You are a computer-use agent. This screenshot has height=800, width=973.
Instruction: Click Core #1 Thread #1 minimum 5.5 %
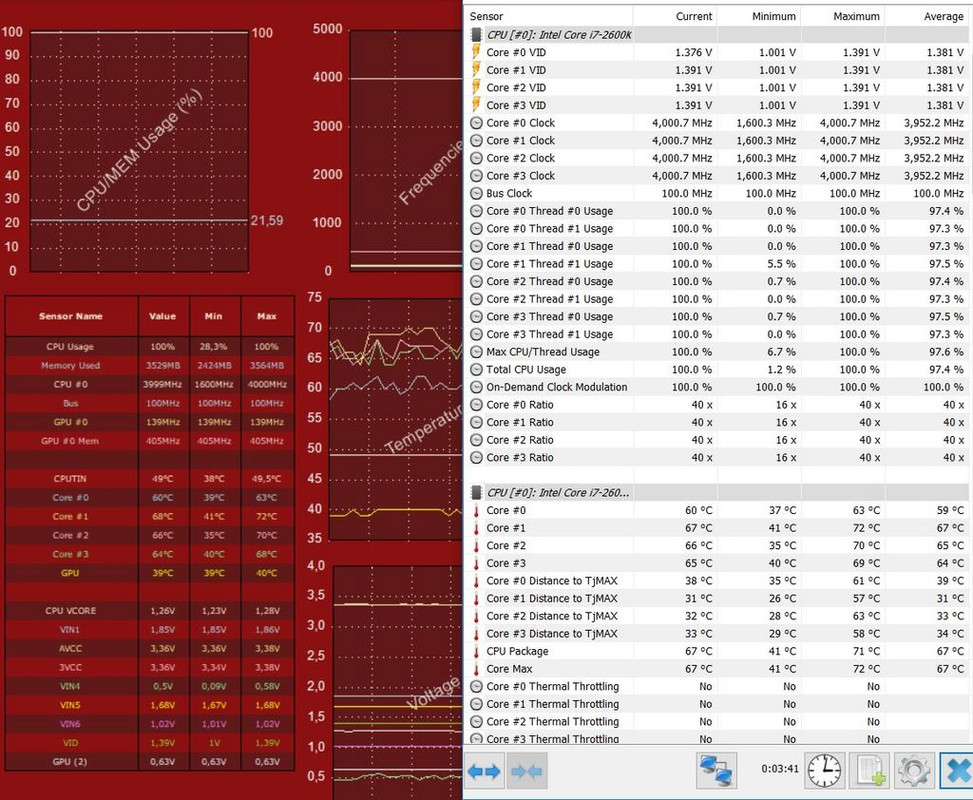(781, 264)
